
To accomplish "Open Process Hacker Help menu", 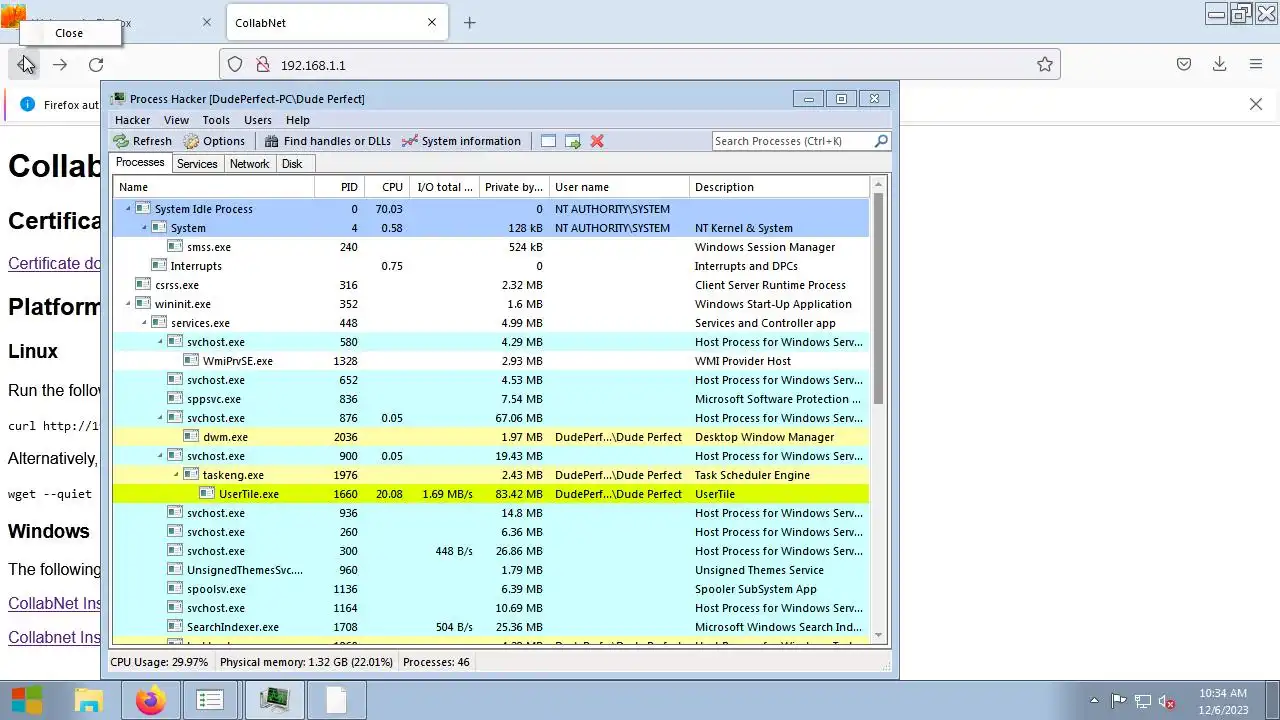I will point(298,120).
